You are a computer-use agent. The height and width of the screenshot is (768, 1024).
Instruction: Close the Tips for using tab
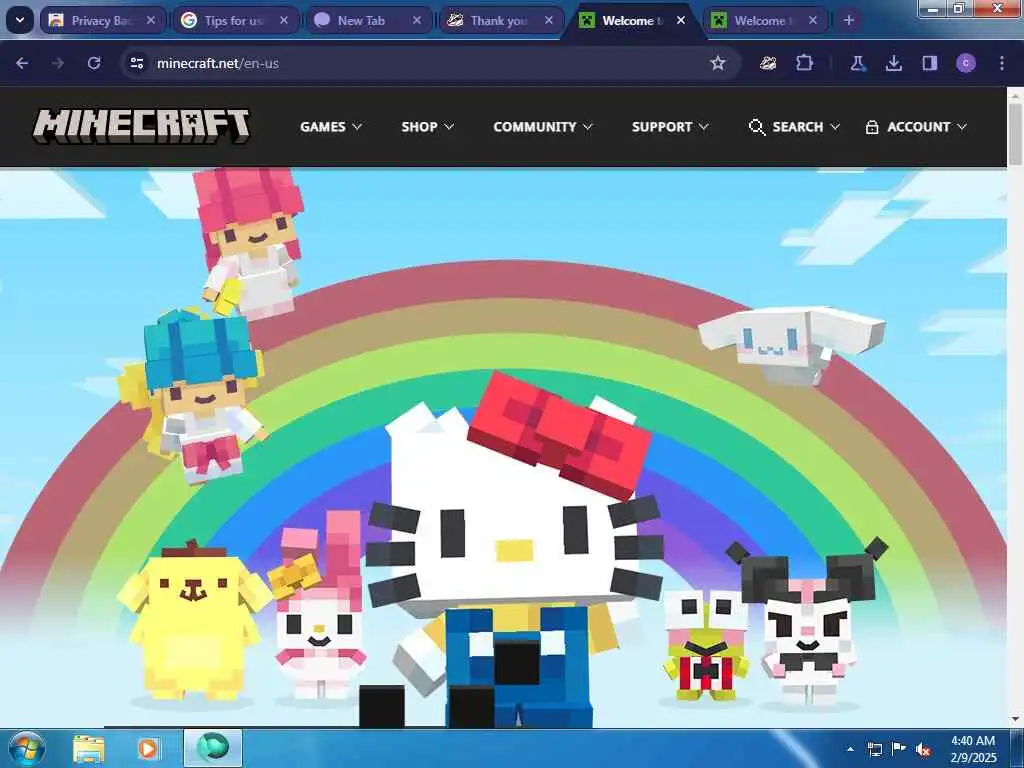tap(283, 20)
